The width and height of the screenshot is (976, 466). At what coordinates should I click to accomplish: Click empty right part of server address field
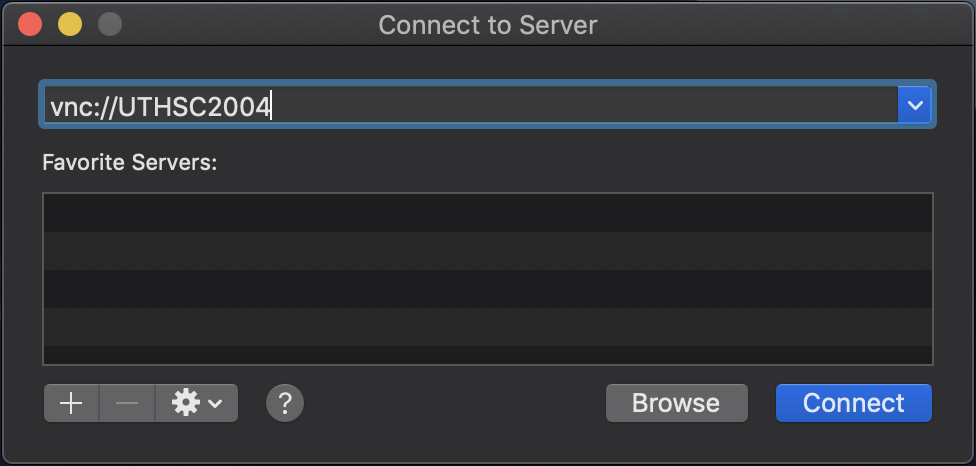click(x=585, y=105)
